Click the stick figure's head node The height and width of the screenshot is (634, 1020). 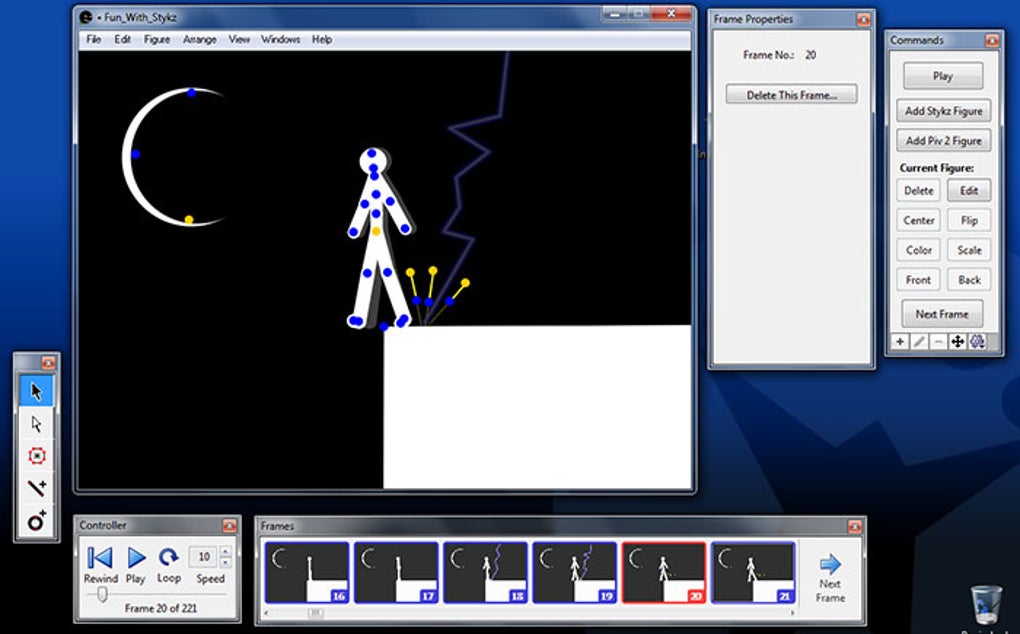click(x=371, y=153)
